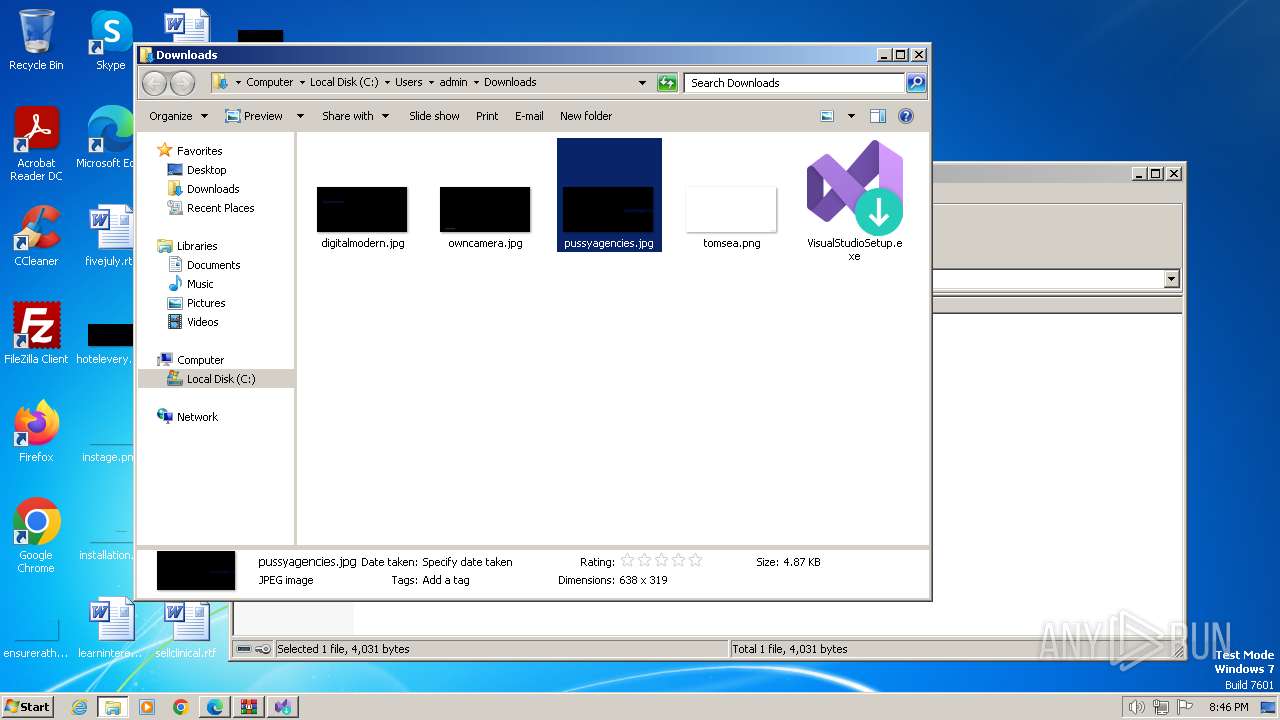1280x720 pixels.
Task: Open the Share with dropdown
Action: tap(355, 116)
